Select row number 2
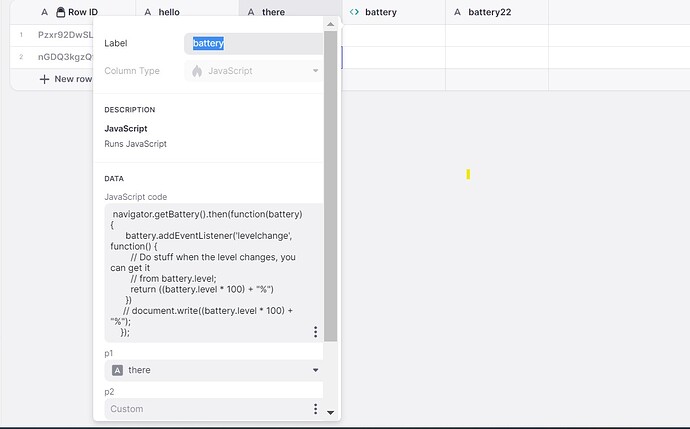 tap(21, 57)
